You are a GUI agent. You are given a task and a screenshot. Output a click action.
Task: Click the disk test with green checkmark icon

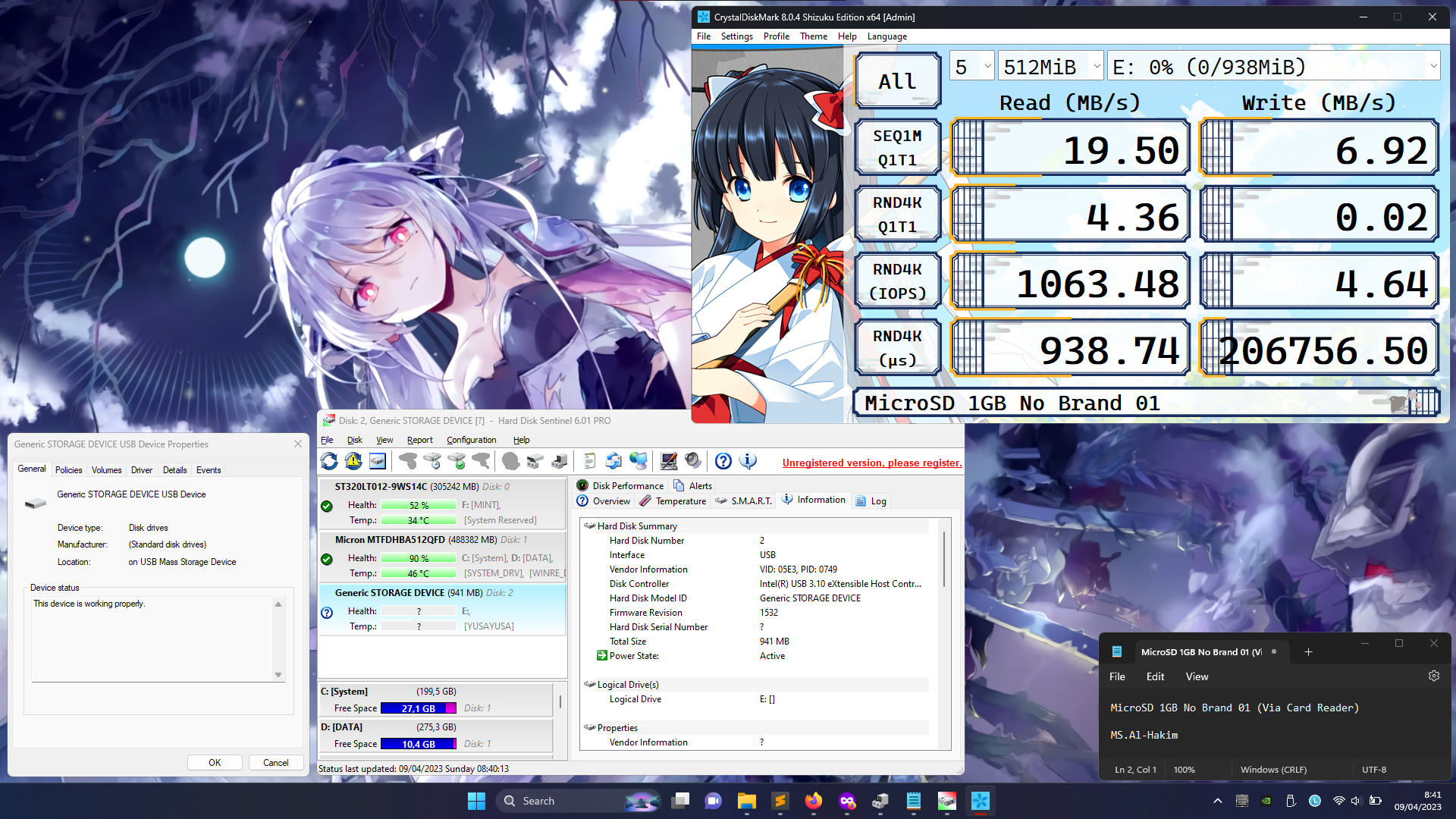pyautogui.click(x=457, y=461)
